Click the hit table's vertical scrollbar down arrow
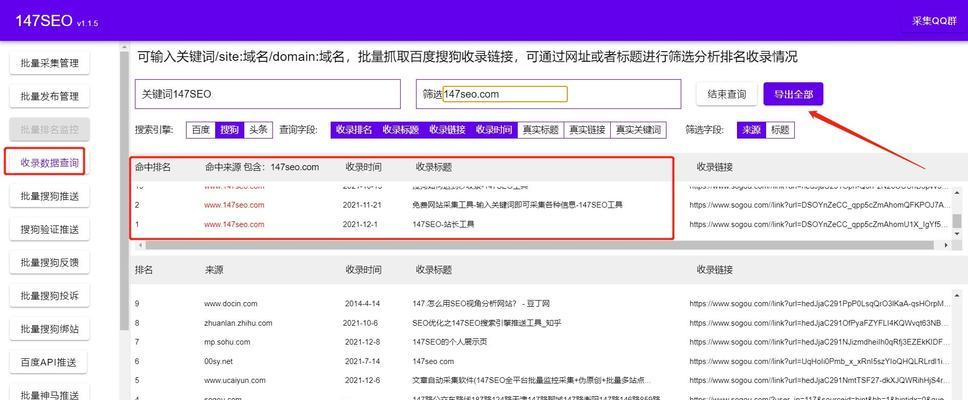This screenshot has width=968, height=400. click(x=957, y=235)
